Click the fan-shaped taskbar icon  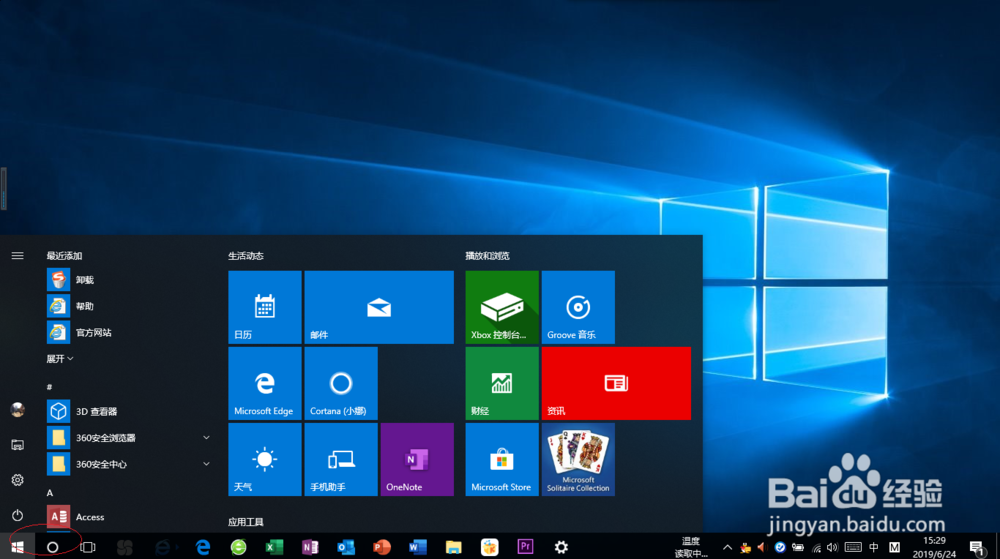pyautogui.click(x=125, y=547)
